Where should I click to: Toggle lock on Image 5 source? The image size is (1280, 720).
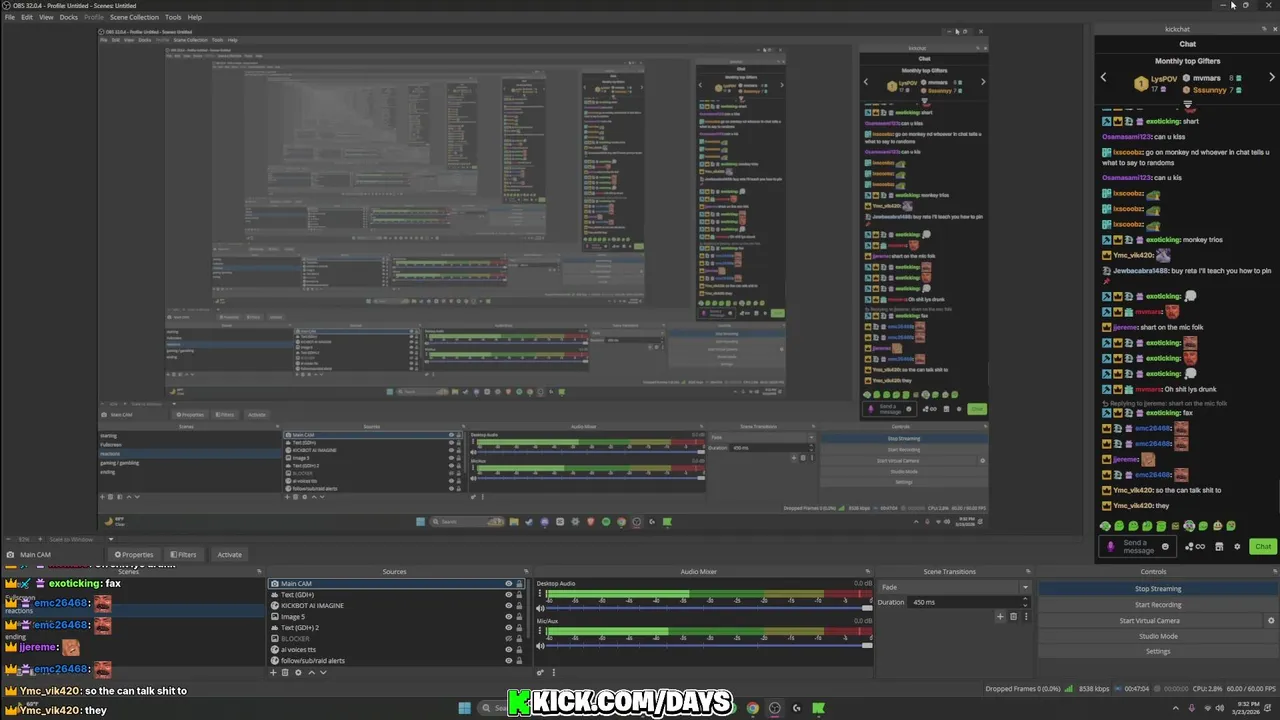(x=519, y=617)
